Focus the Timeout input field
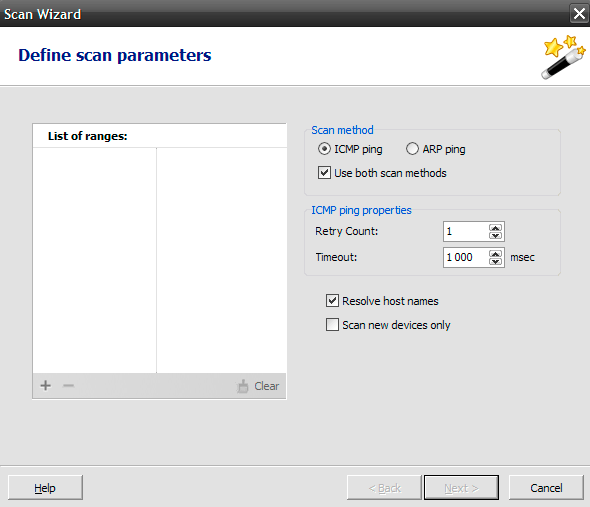The width and height of the screenshot is (590, 507). 466,257
